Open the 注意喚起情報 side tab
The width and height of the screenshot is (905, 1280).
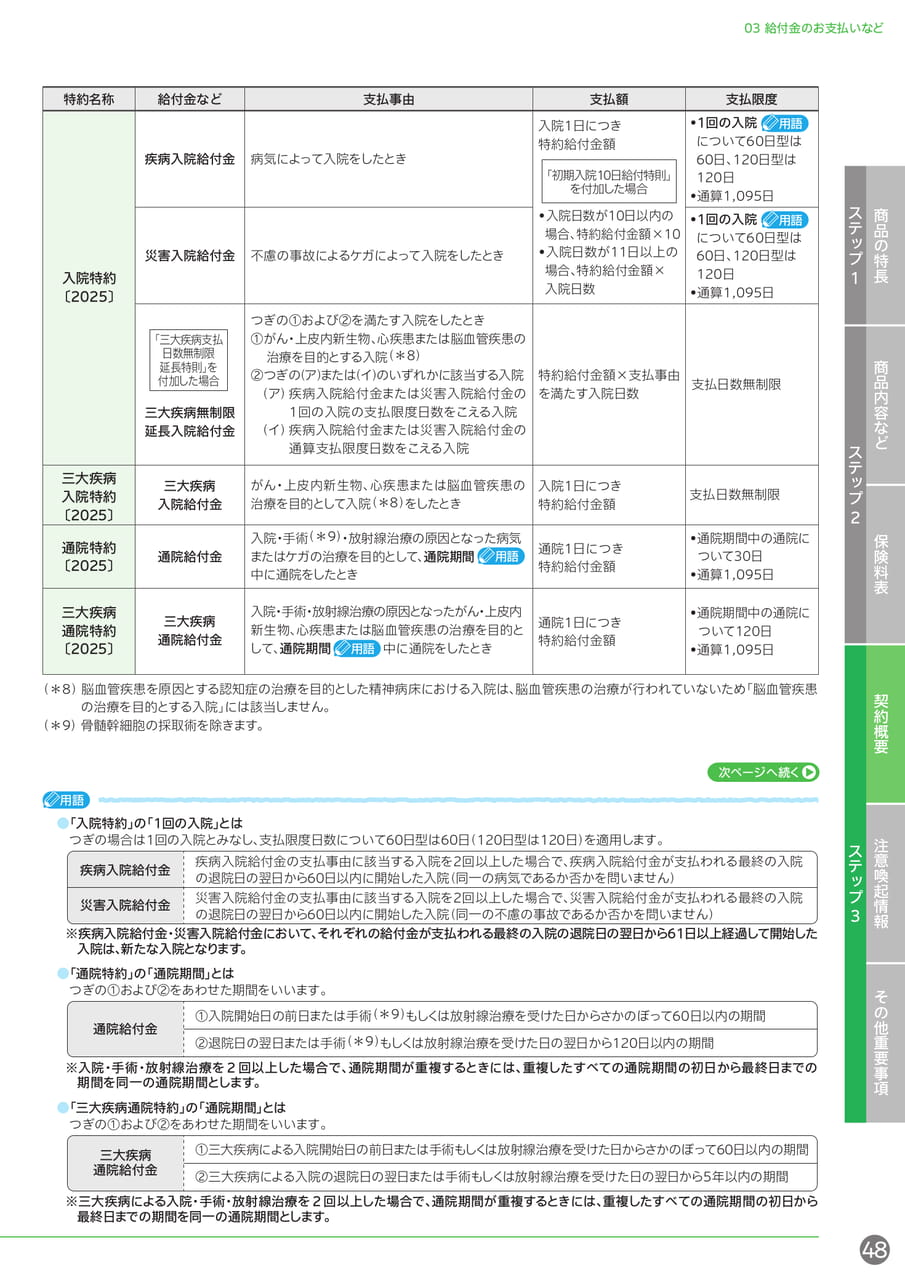click(x=885, y=884)
